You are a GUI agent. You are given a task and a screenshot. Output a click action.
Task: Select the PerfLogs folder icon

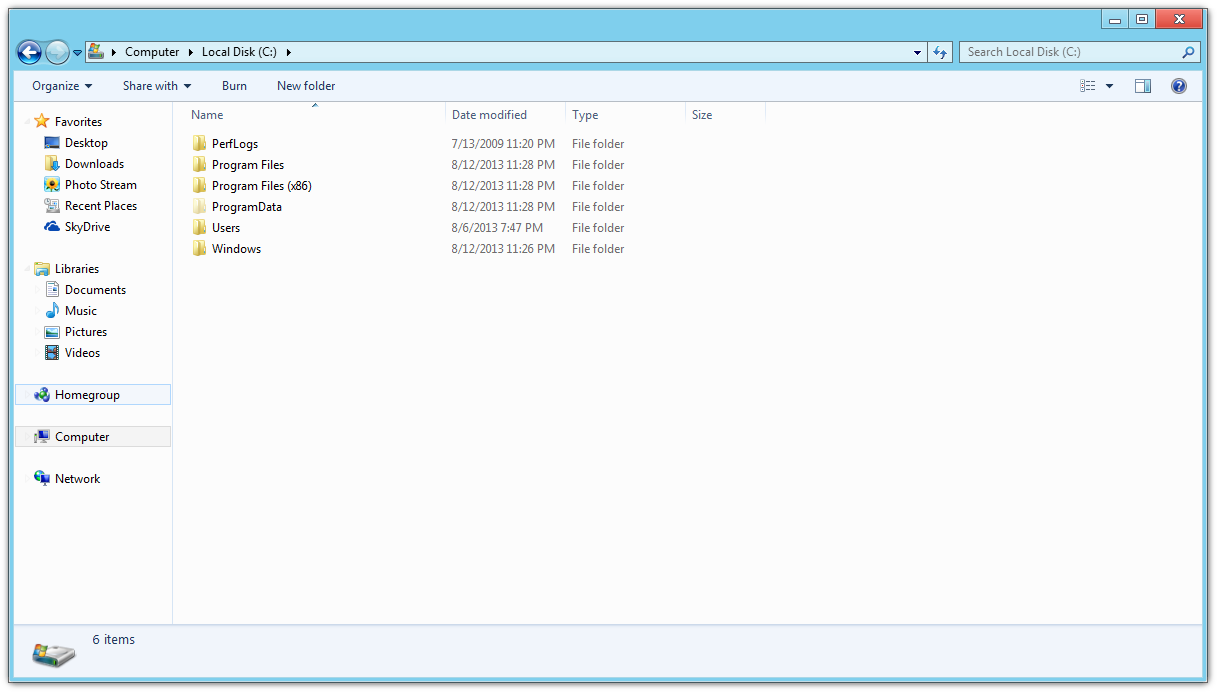[x=199, y=144]
